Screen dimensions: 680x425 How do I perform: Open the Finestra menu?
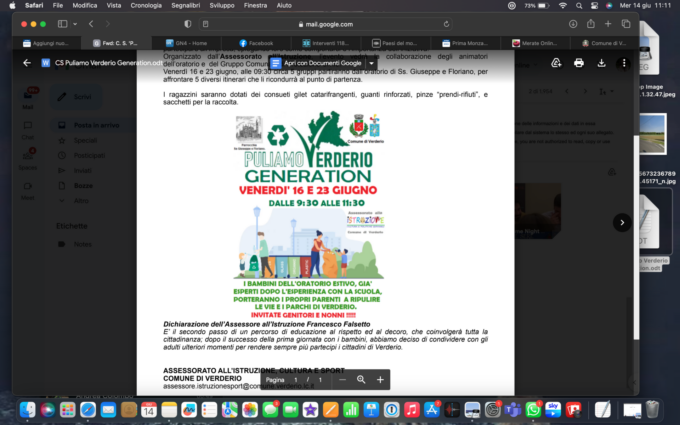(255, 5)
